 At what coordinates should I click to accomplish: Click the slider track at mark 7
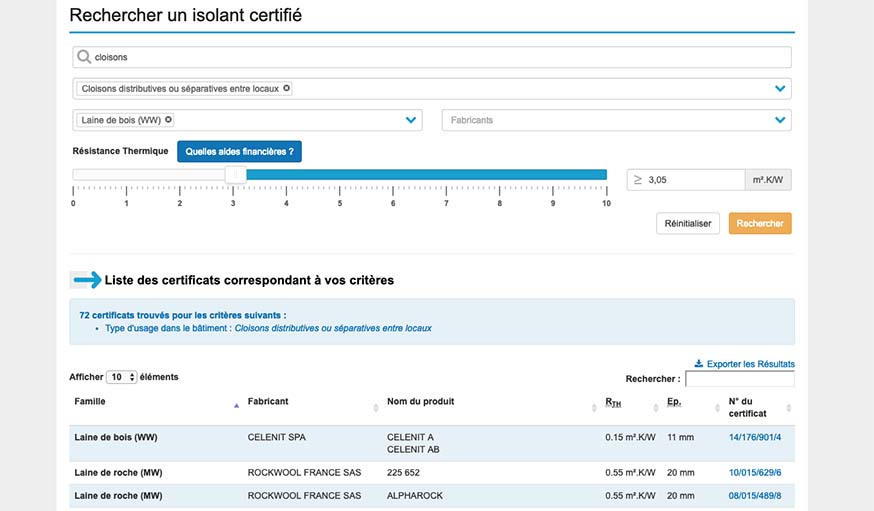point(446,175)
